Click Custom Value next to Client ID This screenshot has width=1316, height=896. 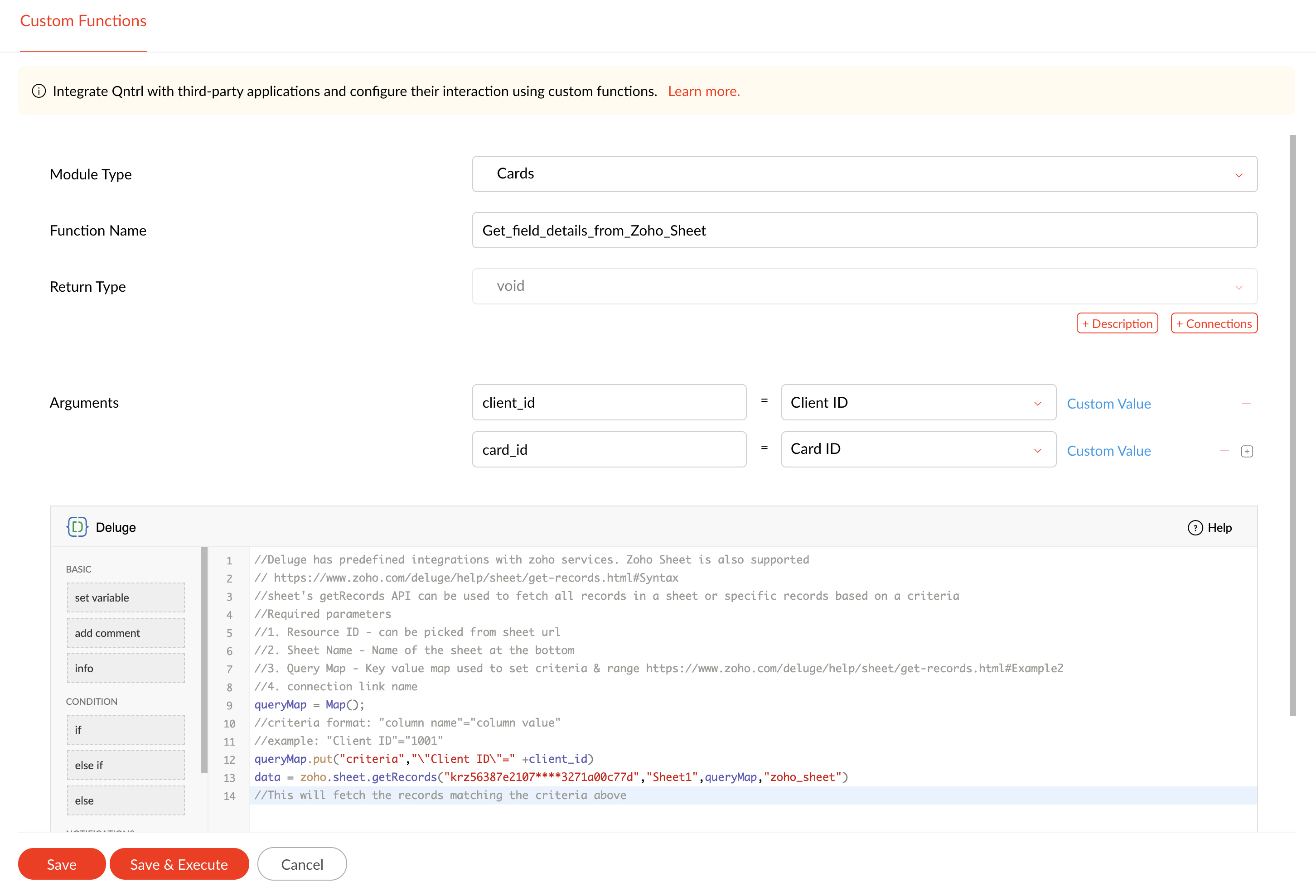pyautogui.click(x=1108, y=404)
